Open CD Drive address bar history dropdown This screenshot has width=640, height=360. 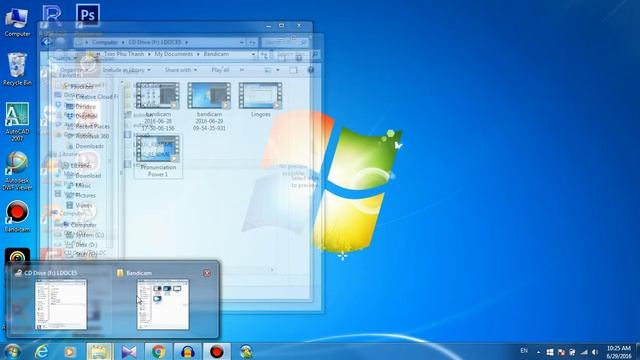[242, 42]
